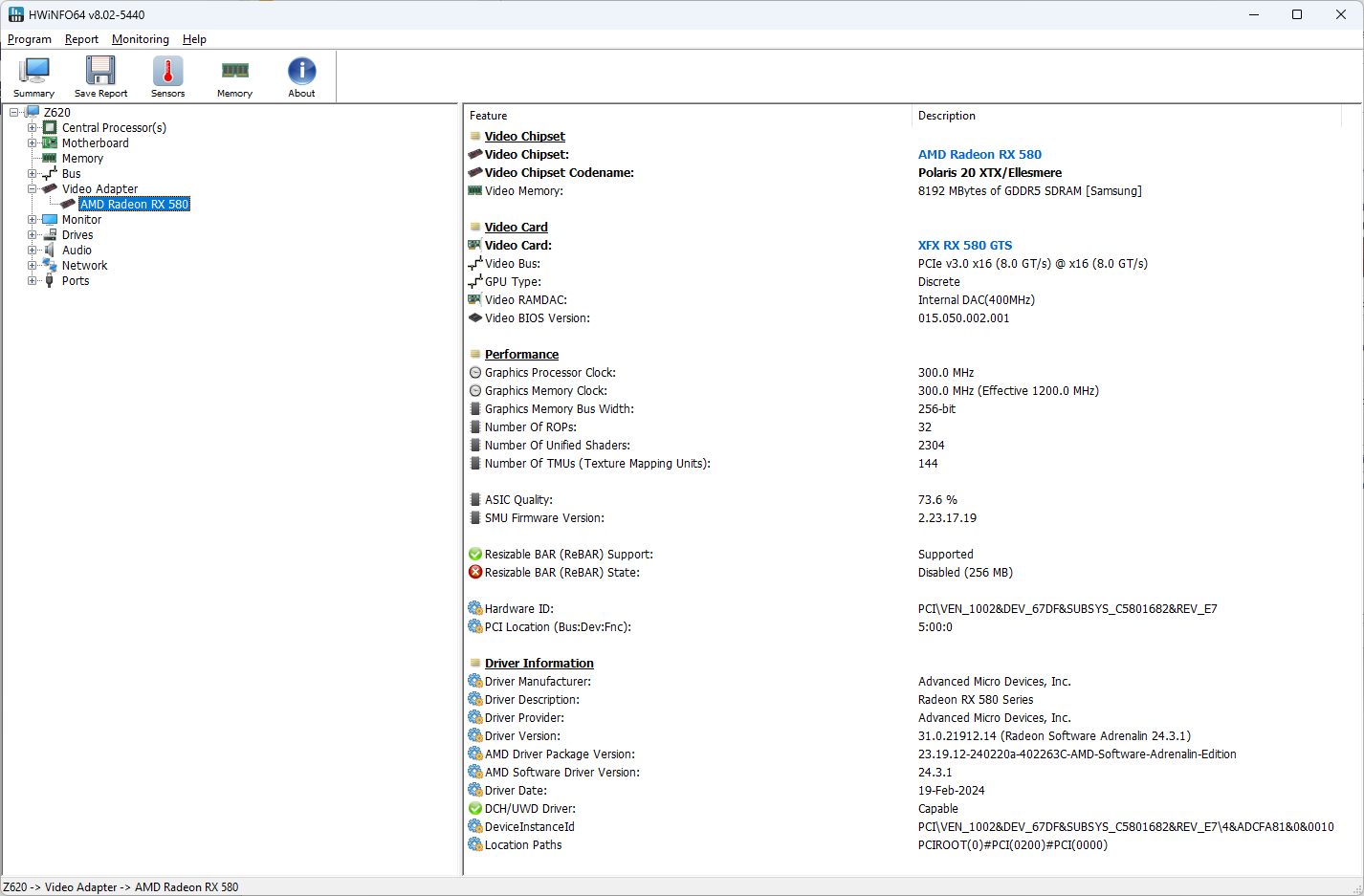The width and height of the screenshot is (1364, 896).
Task: Click the Disabled (256 MB) value
Action: click(965, 572)
